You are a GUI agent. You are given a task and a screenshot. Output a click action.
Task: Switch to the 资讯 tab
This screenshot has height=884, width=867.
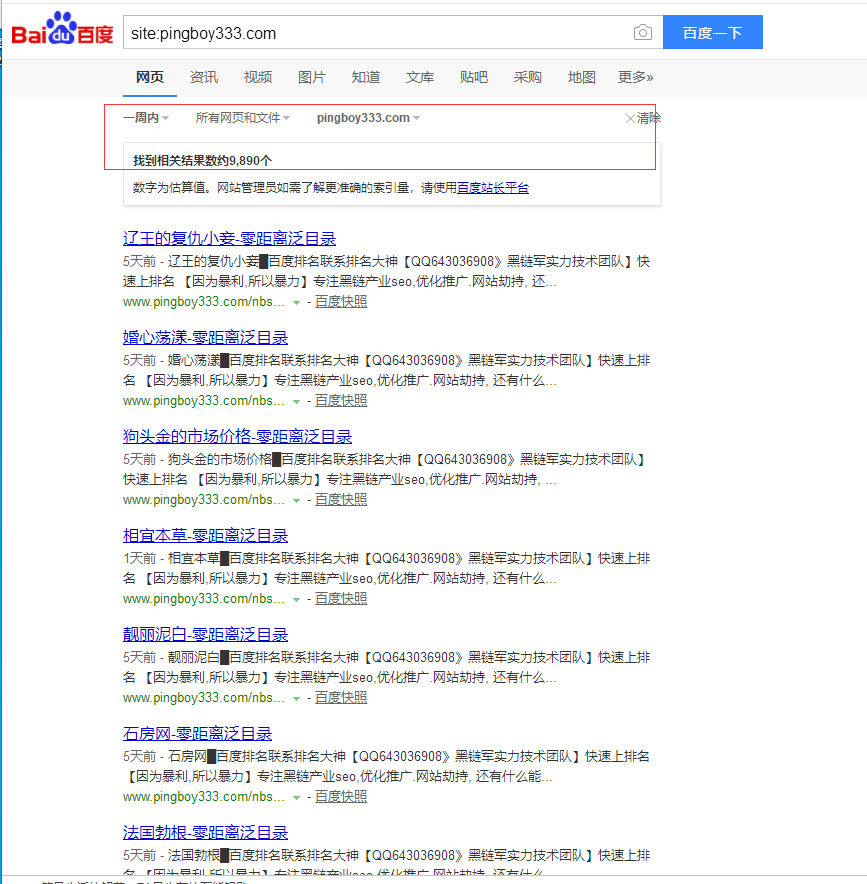[204, 77]
